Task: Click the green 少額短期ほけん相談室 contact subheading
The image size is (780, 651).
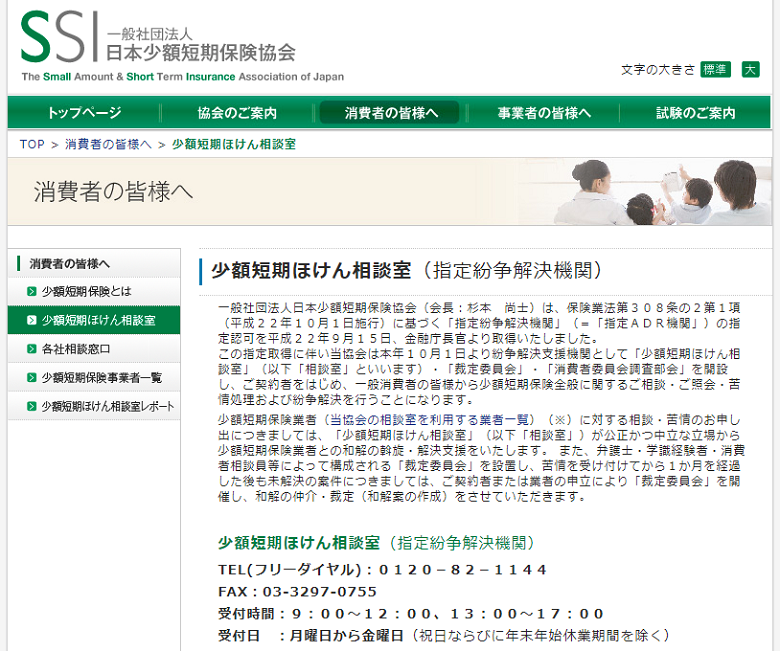Action: (377, 543)
